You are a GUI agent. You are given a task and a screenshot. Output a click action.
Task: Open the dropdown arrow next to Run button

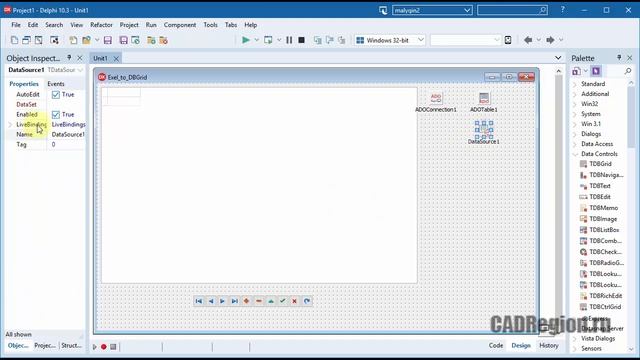click(x=257, y=40)
